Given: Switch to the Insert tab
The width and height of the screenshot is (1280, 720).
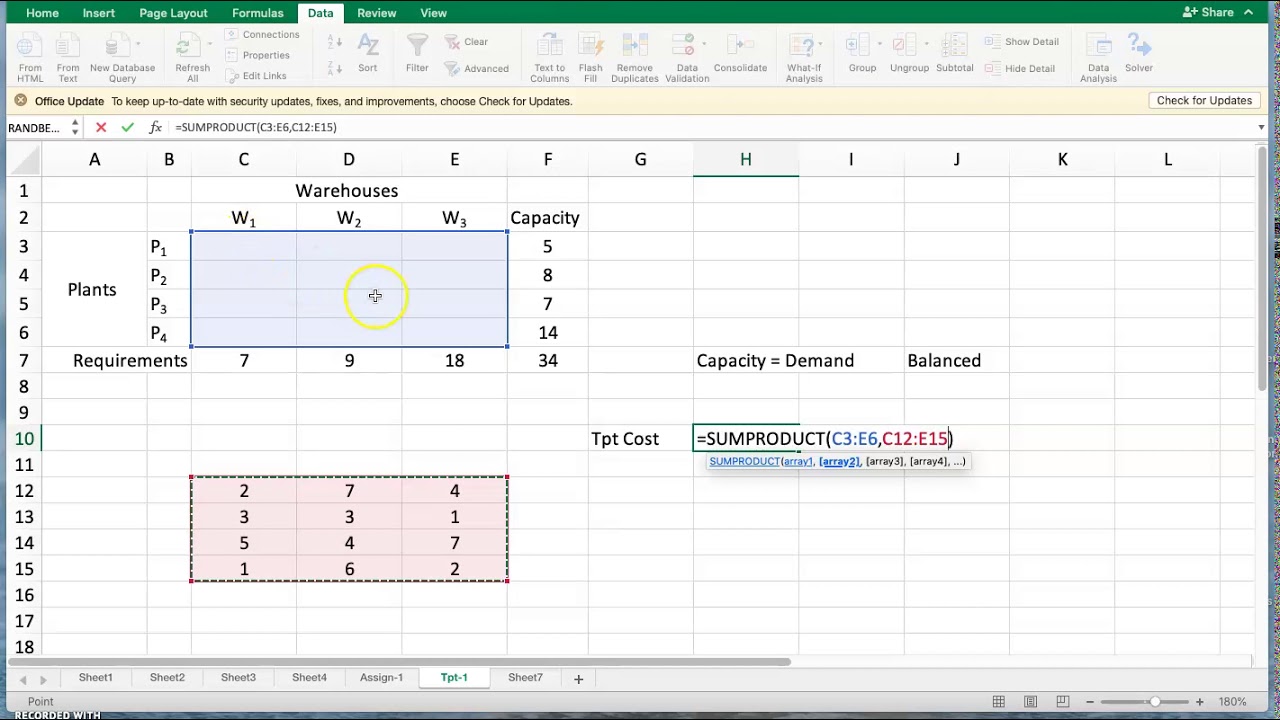Looking at the screenshot, I should (x=99, y=13).
